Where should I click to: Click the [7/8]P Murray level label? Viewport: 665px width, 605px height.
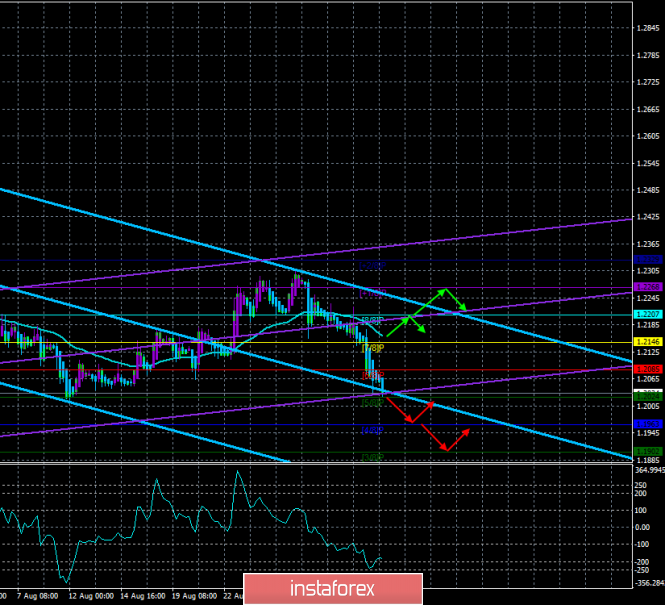[373, 348]
